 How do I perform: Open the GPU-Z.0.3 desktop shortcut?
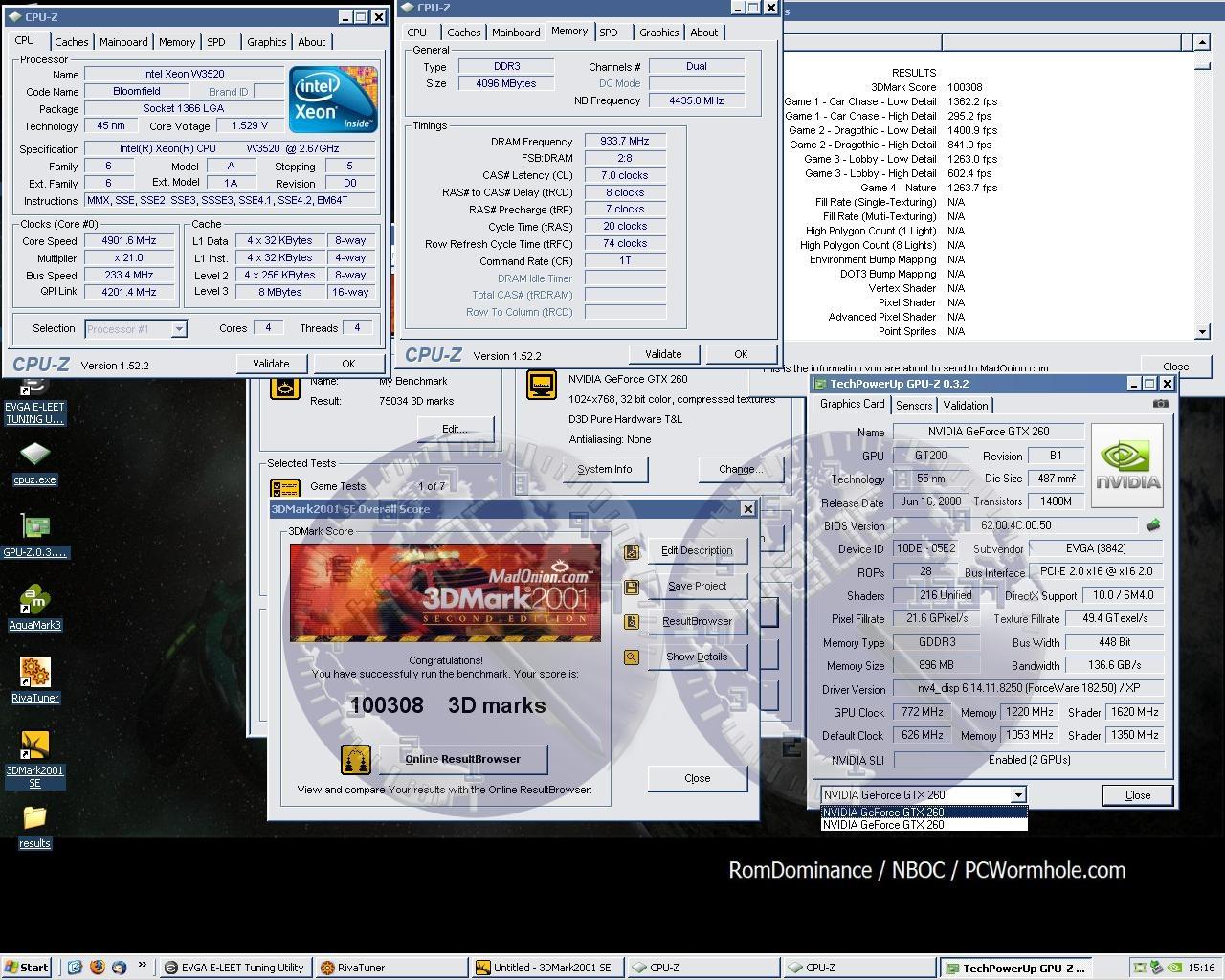pos(35,536)
